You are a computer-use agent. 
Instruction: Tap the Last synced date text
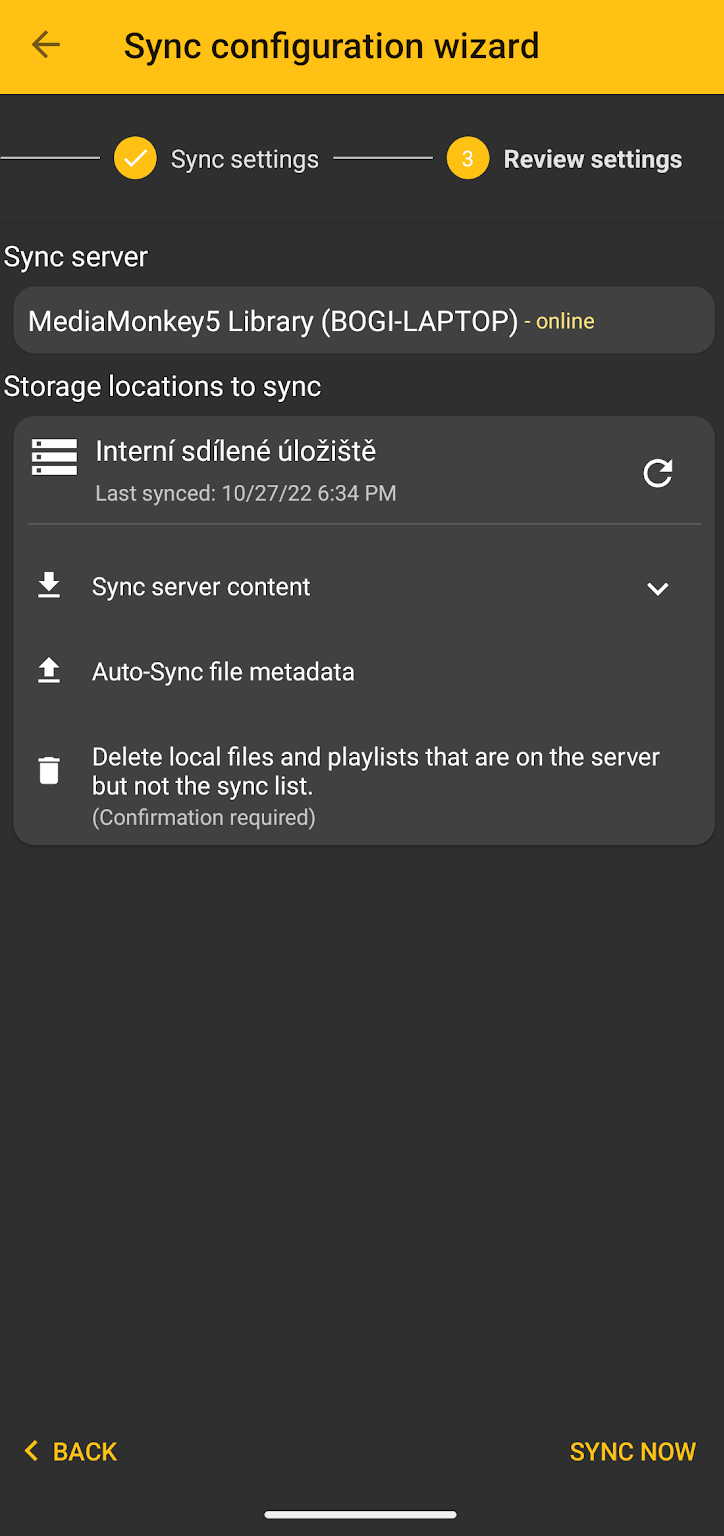click(x=245, y=493)
